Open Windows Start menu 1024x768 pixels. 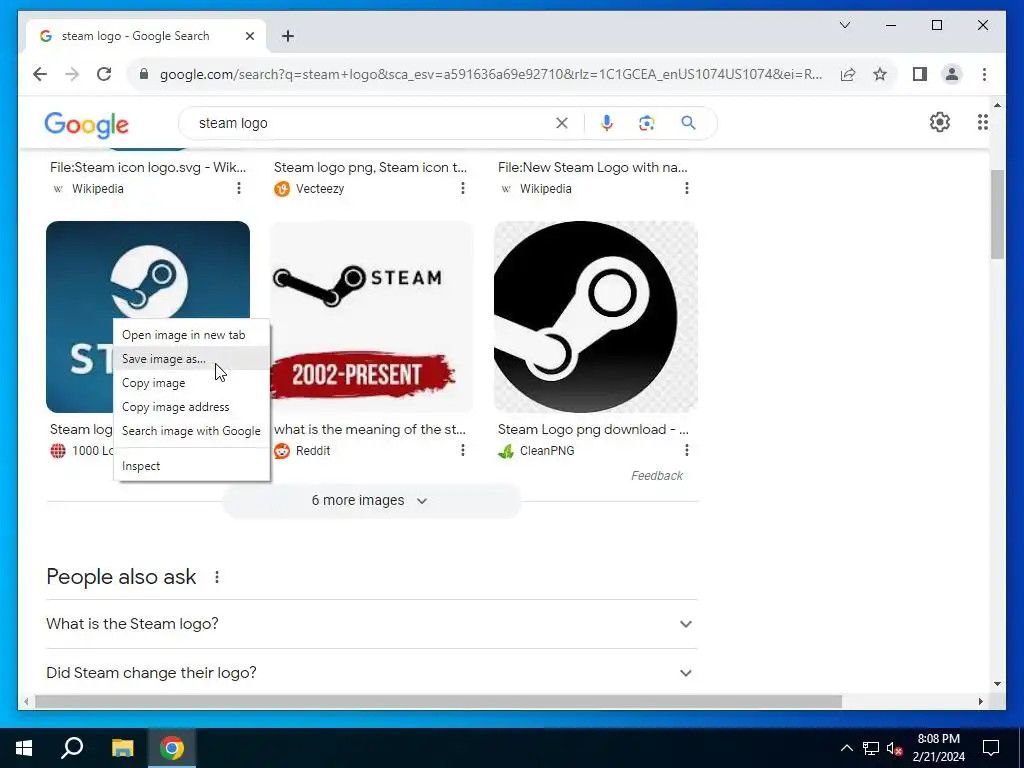(24, 748)
